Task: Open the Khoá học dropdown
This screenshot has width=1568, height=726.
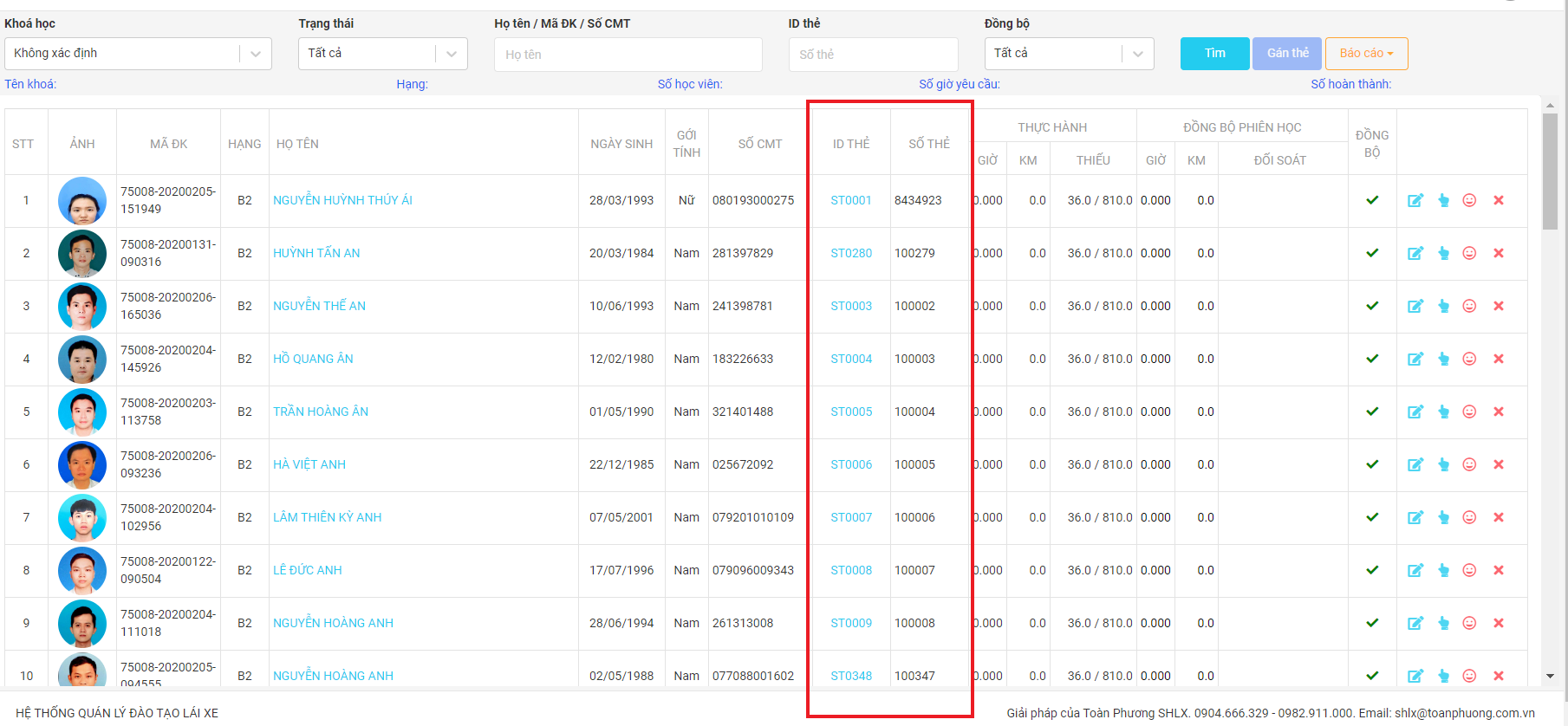Action: tap(138, 54)
